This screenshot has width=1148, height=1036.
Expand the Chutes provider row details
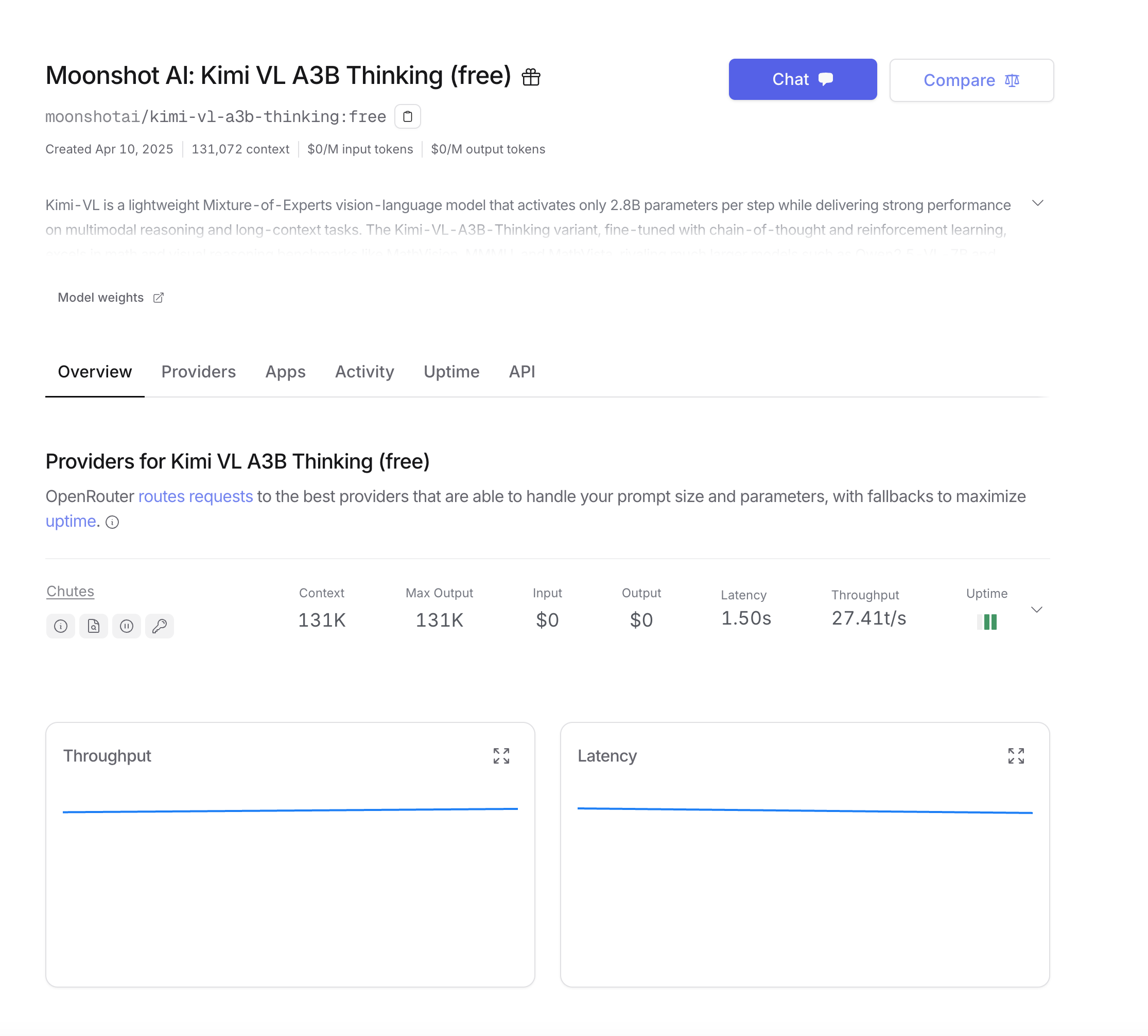click(1037, 610)
